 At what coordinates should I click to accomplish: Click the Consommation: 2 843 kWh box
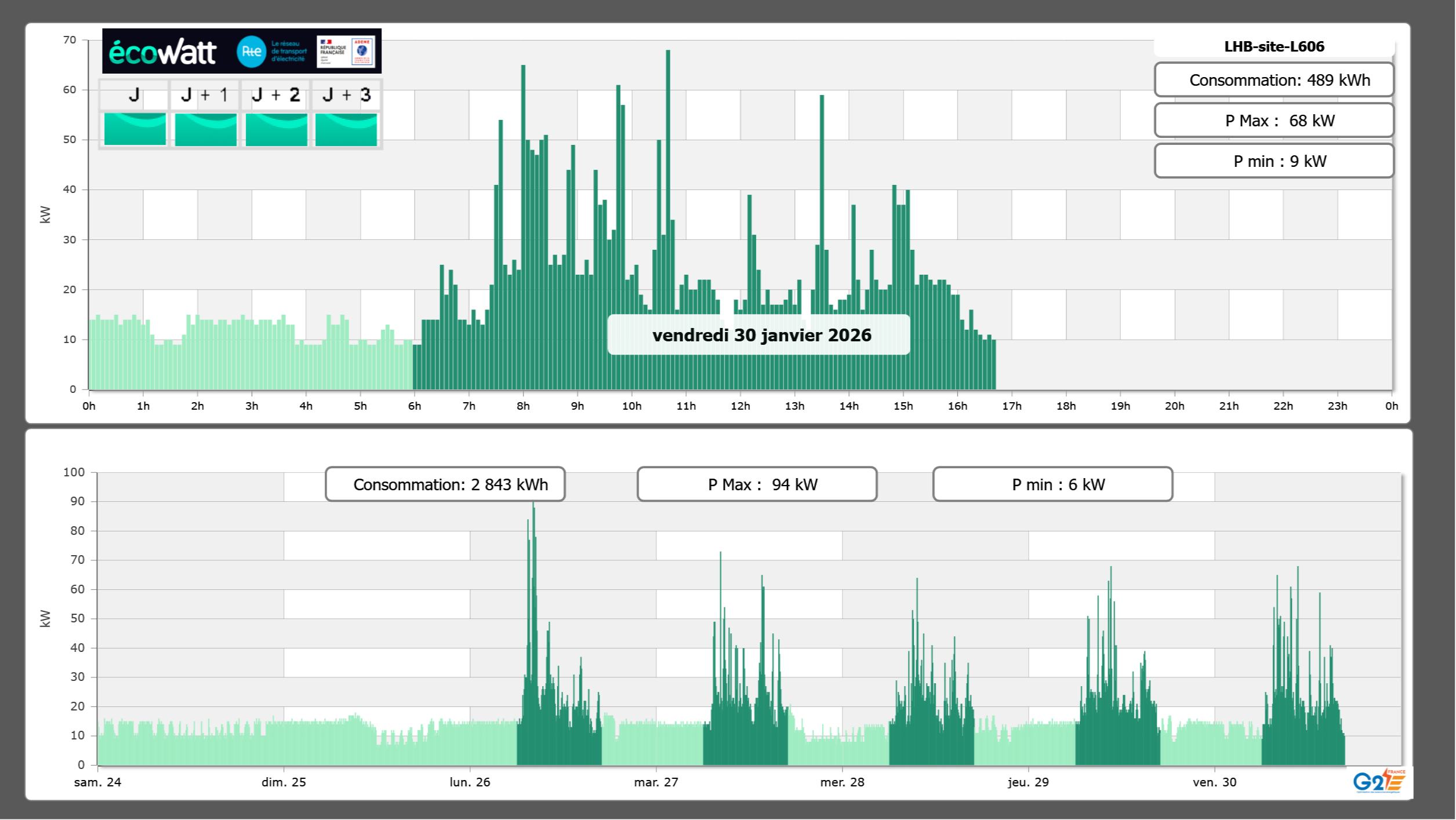click(445, 484)
